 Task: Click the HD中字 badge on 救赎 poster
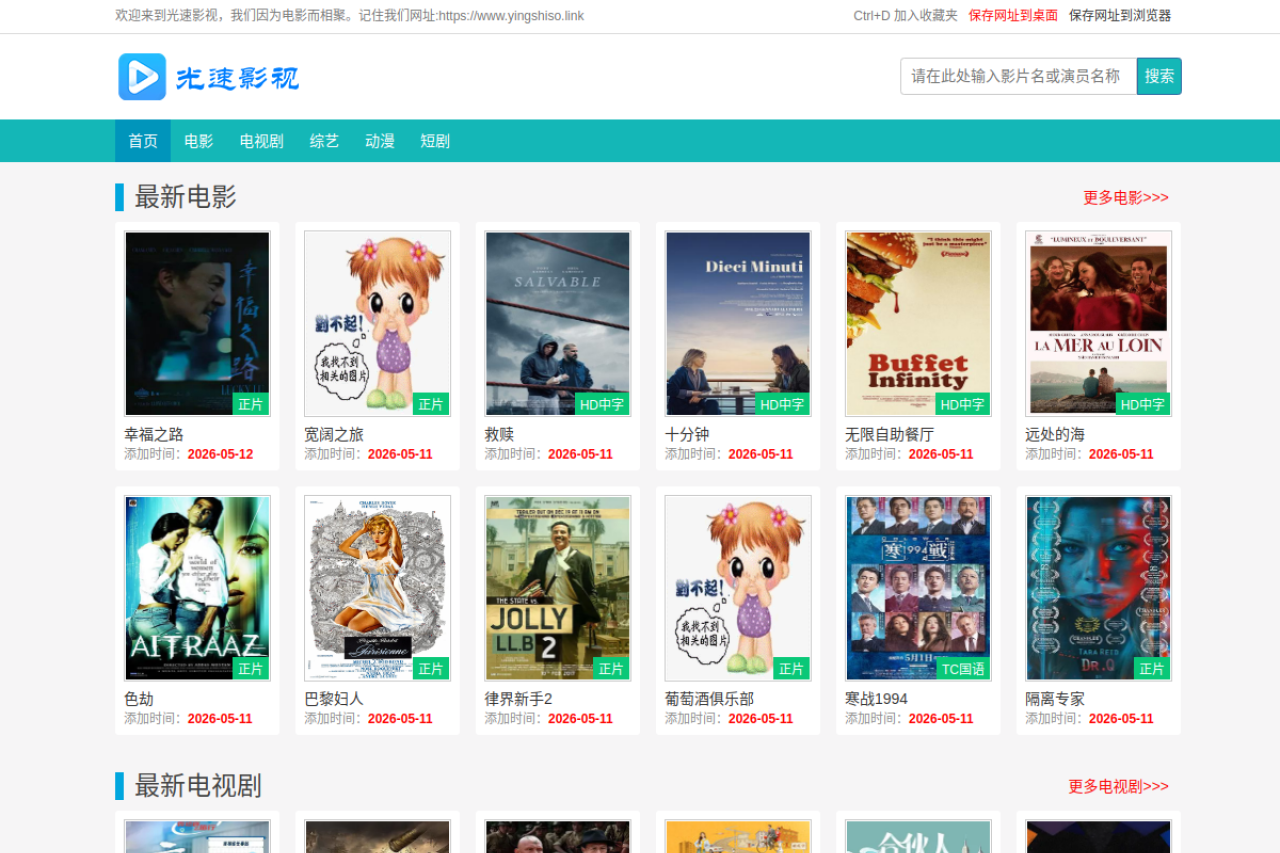coord(602,405)
